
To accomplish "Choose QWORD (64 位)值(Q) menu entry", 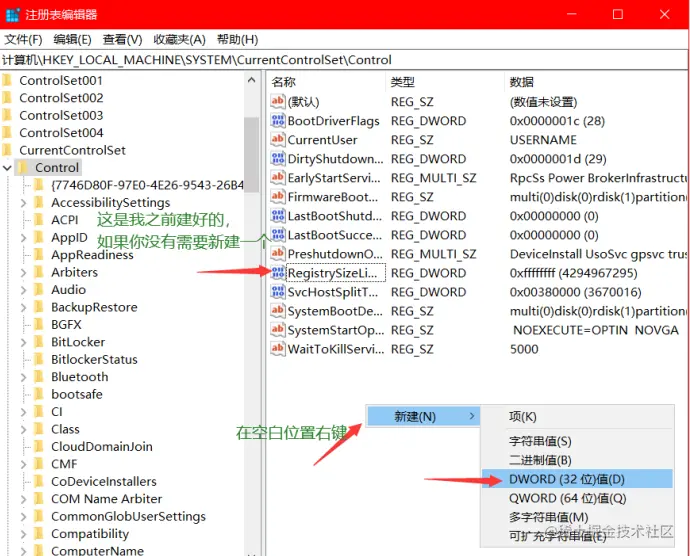I will (577, 498).
